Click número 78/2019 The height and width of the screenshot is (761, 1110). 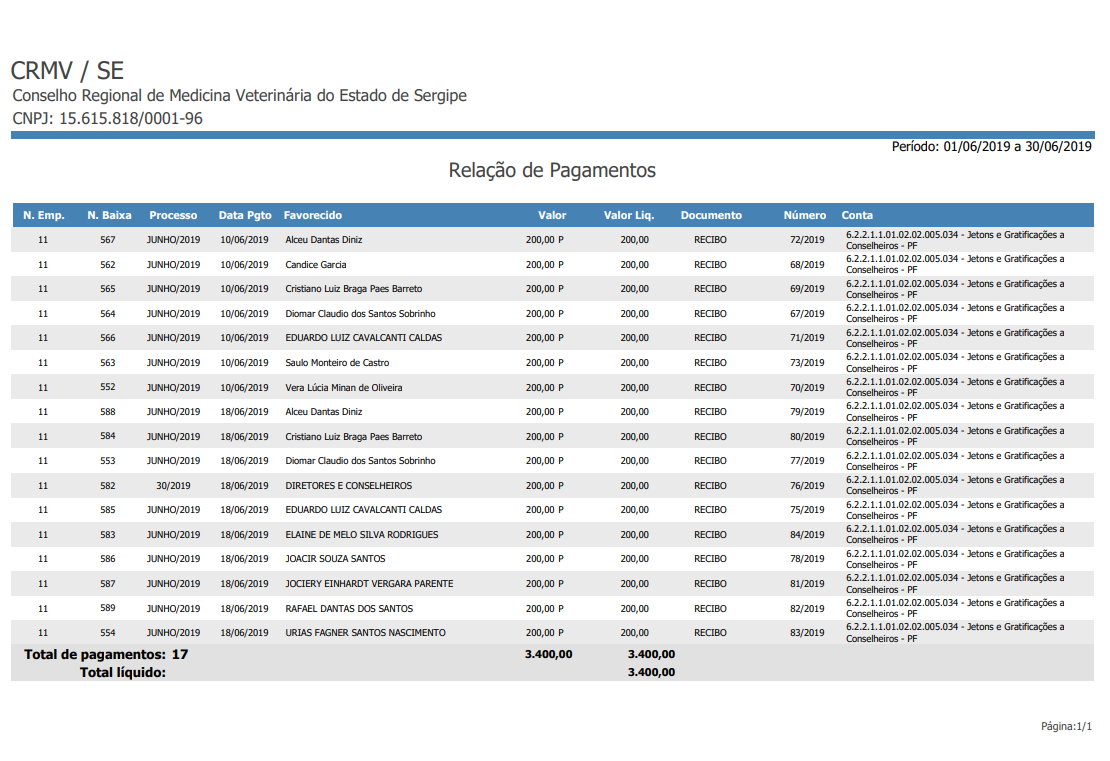click(808, 559)
